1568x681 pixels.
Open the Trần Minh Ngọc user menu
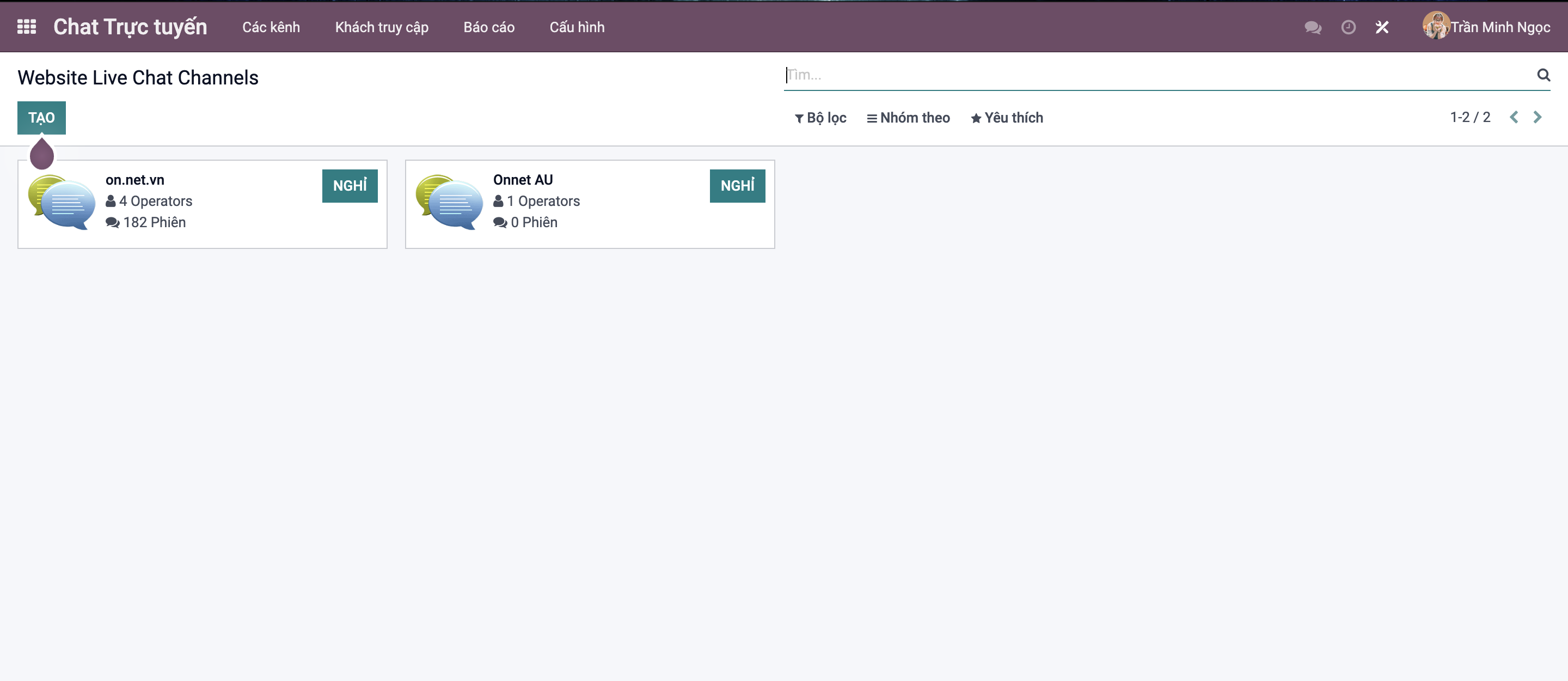click(1486, 27)
